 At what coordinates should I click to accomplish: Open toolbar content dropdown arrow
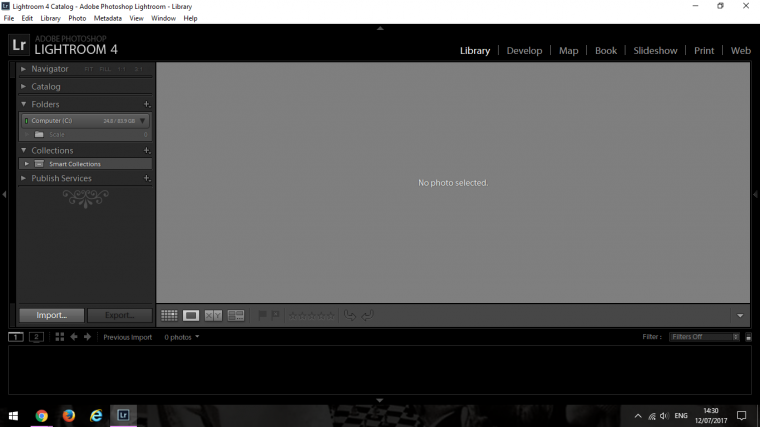pyautogui.click(x=740, y=316)
